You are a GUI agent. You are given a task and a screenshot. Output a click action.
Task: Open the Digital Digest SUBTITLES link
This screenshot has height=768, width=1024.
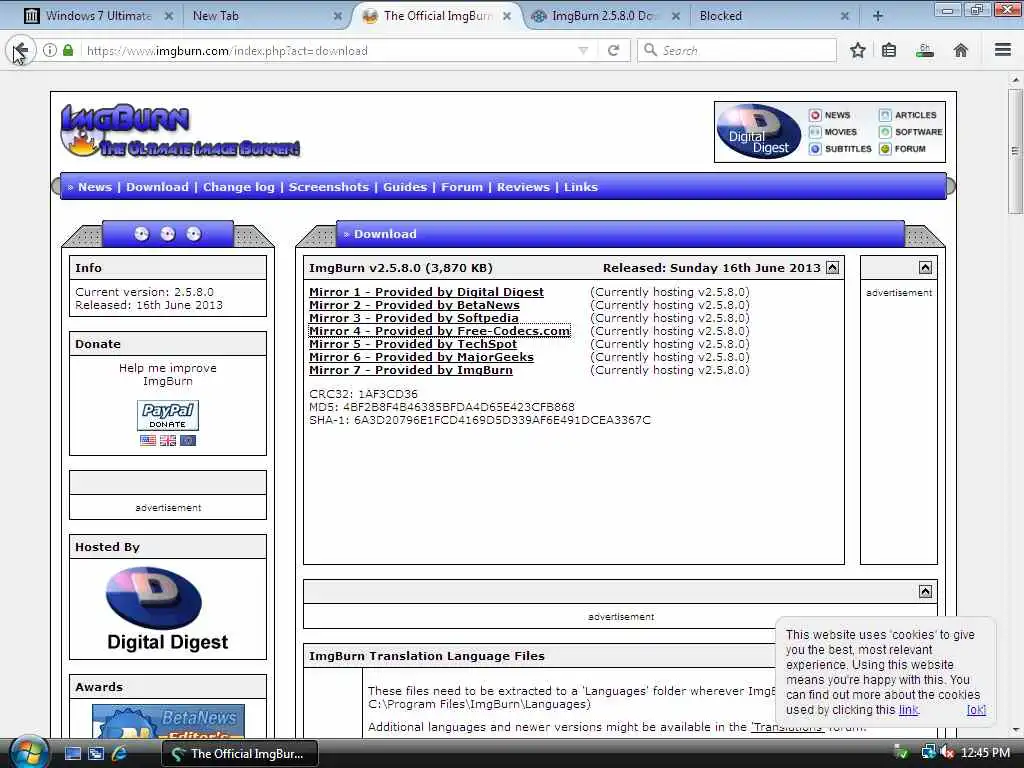(840, 149)
